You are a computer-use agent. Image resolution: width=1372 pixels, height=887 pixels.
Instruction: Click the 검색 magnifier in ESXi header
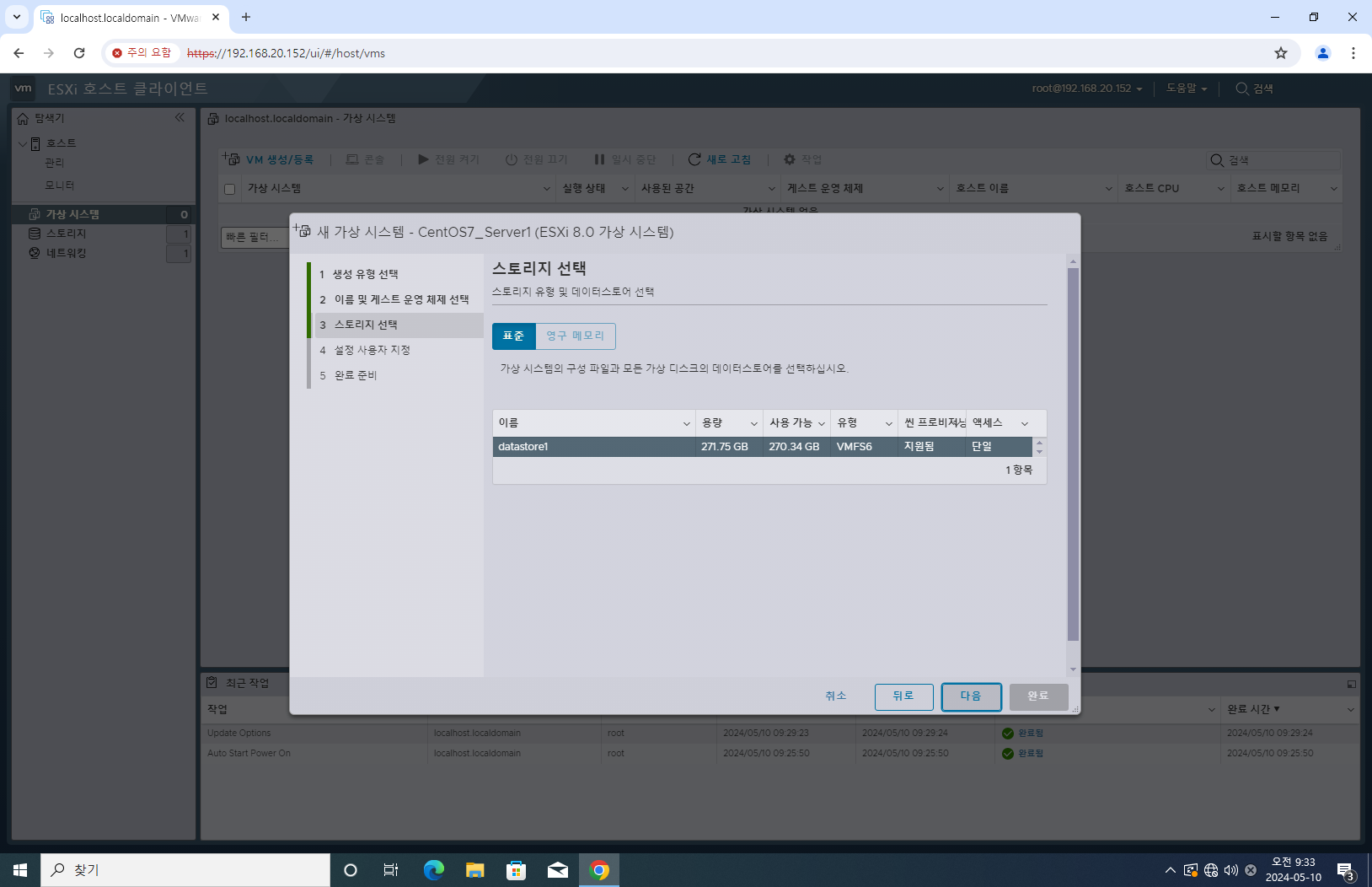[1242, 89]
